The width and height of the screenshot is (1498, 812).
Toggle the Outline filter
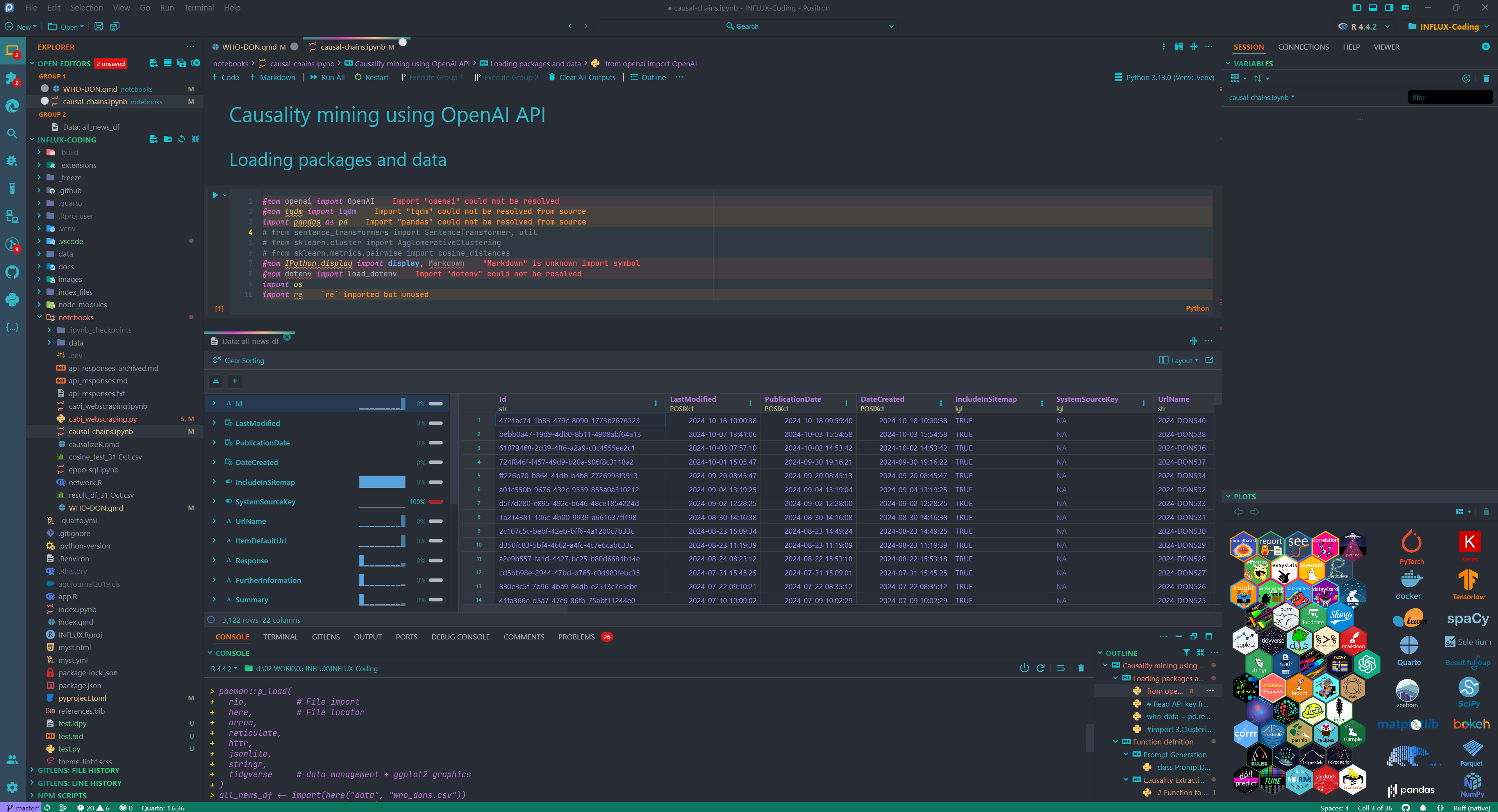pyautogui.click(x=1186, y=653)
